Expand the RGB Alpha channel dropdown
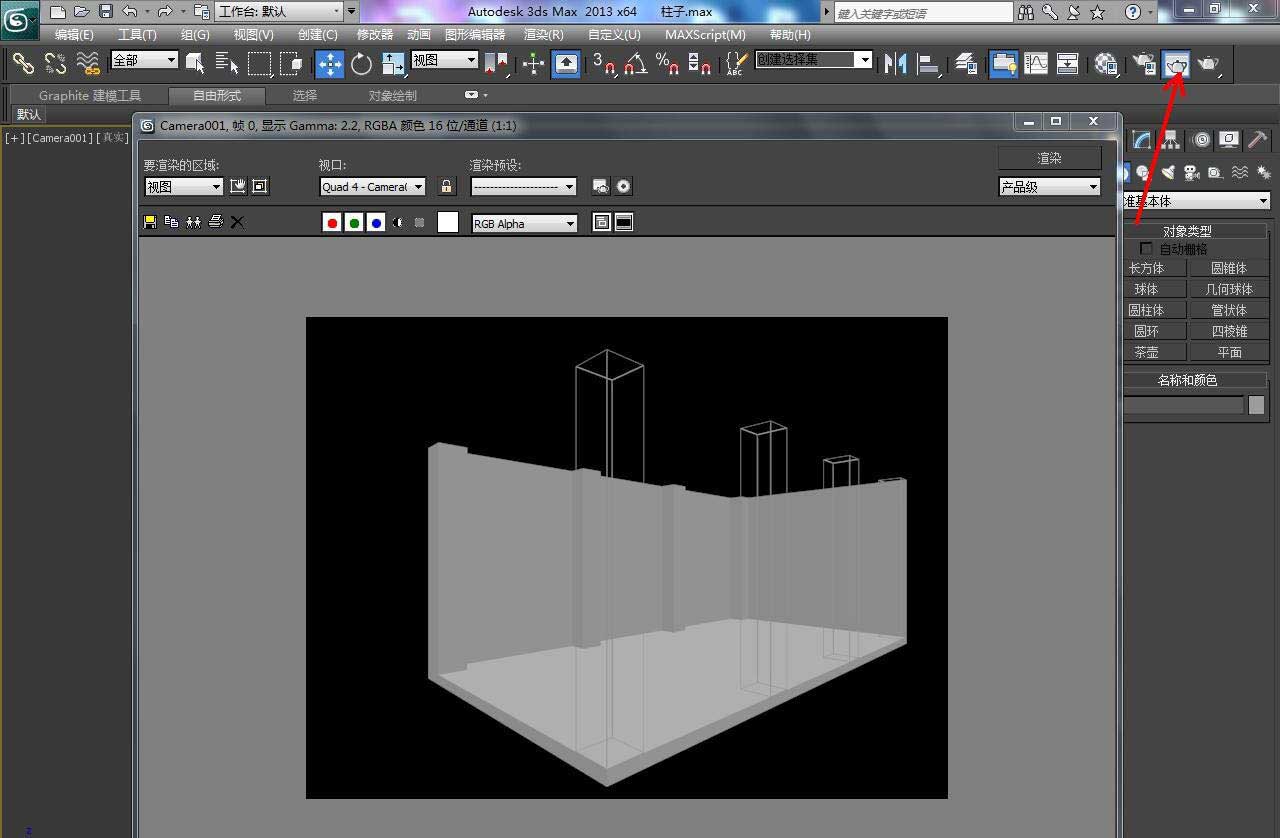This screenshot has width=1280, height=838. pos(525,224)
